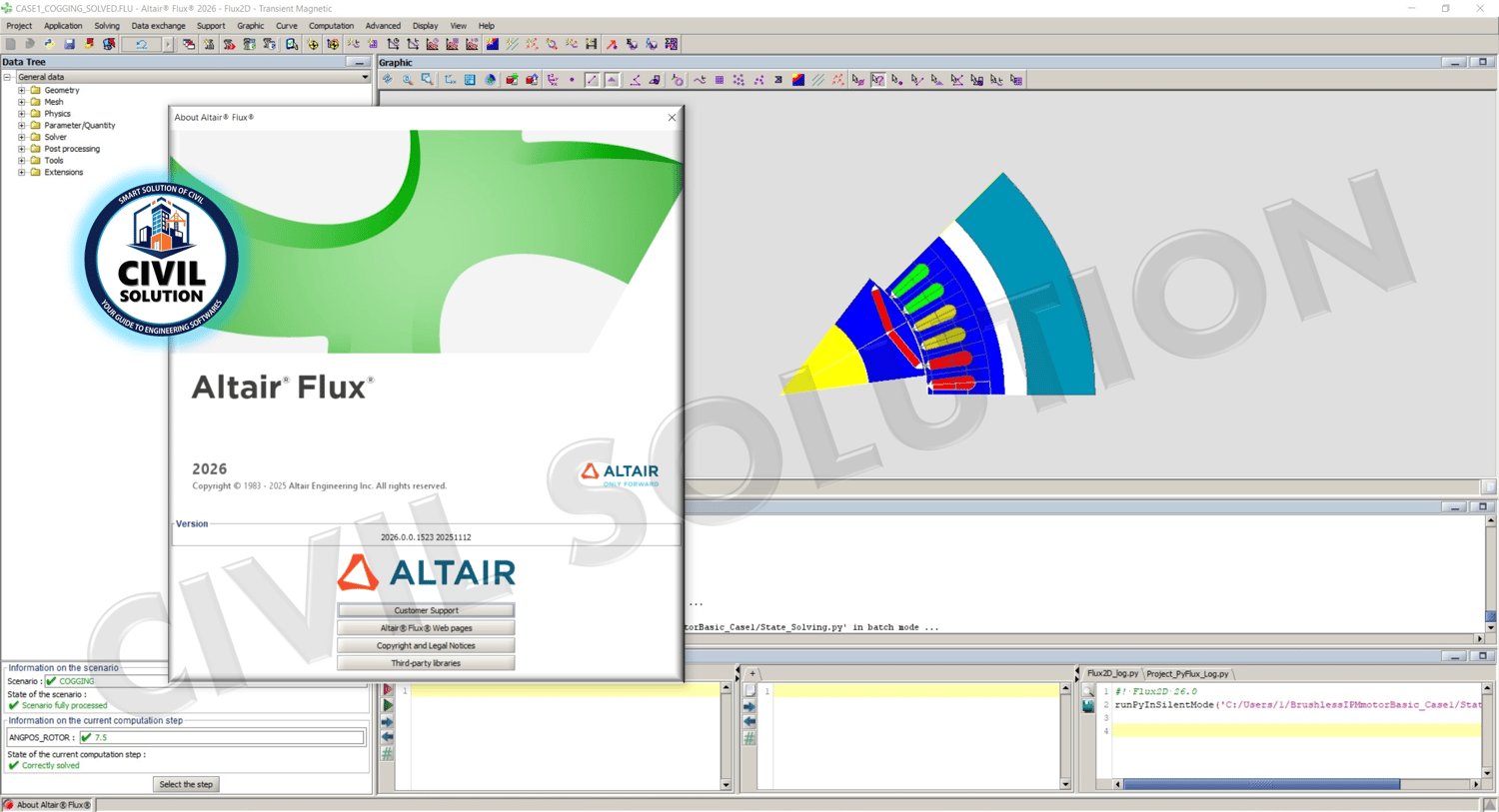Image resolution: width=1499 pixels, height=812 pixels.
Task: Select the Physics folder in Data Tree
Action: click(x=57, y=114)
